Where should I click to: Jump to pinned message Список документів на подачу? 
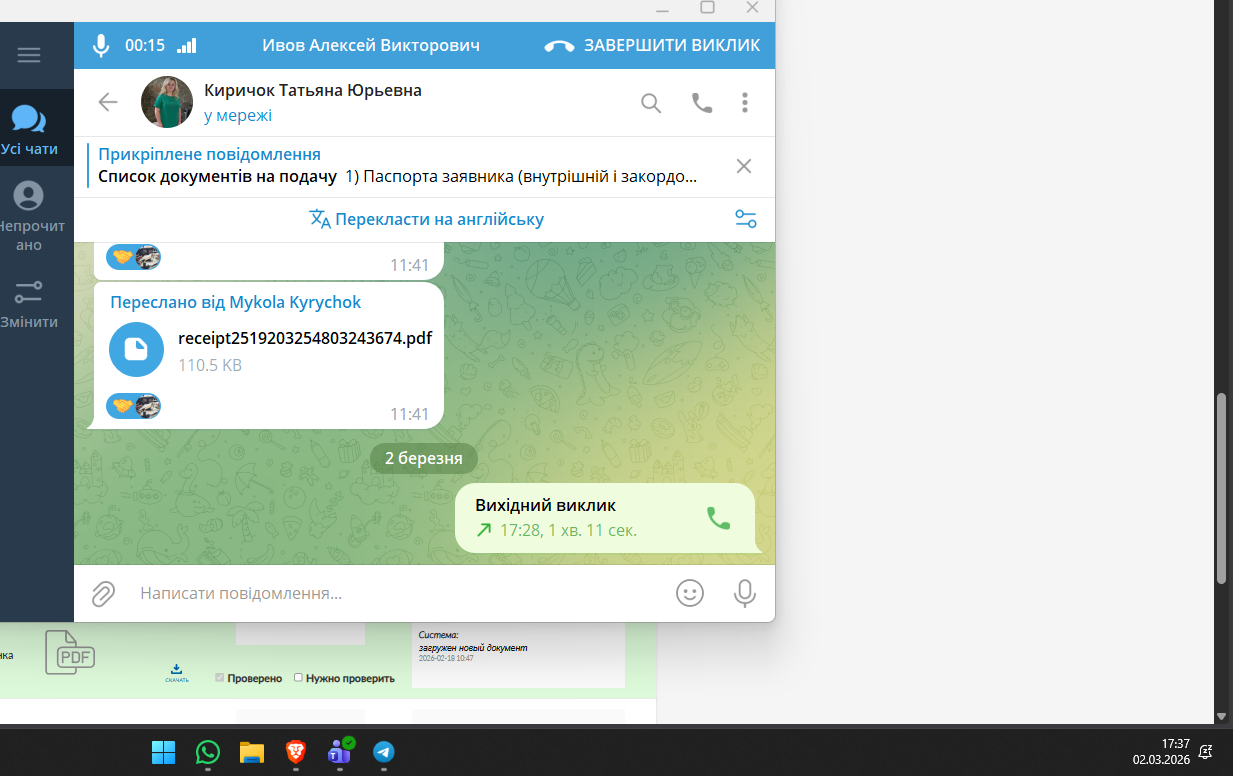[x=398, y=166]
